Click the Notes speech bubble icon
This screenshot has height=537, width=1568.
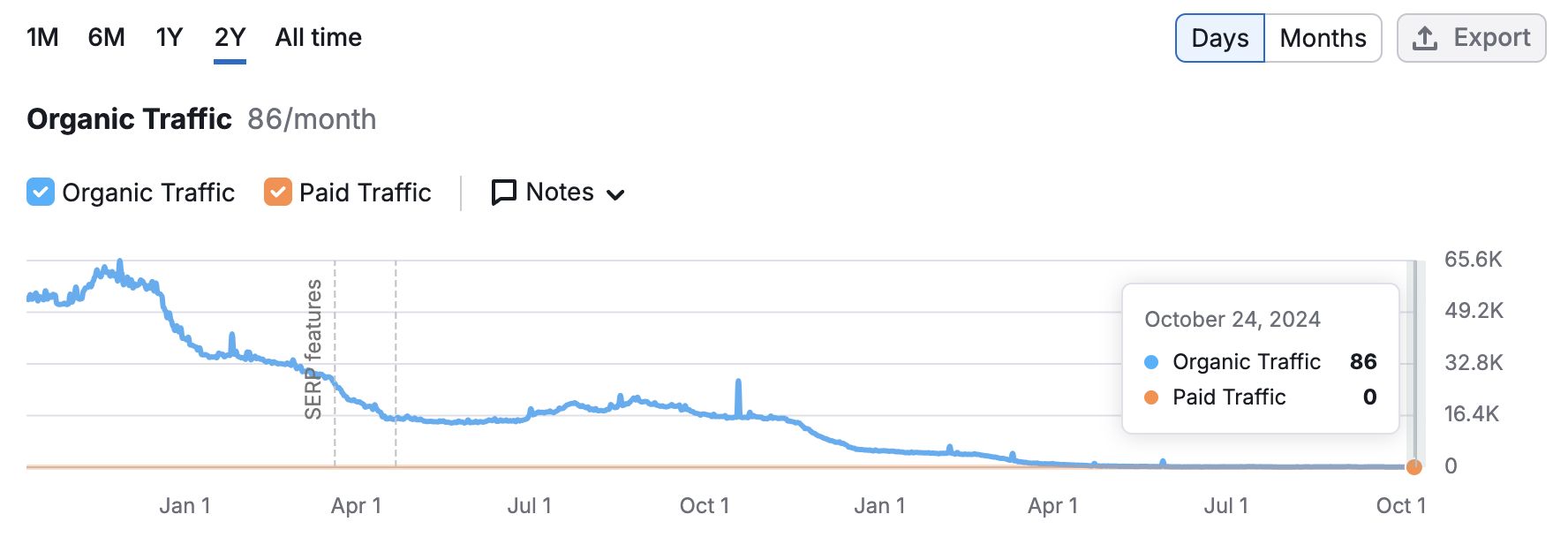pyautogui.click(x=503, y=193)
